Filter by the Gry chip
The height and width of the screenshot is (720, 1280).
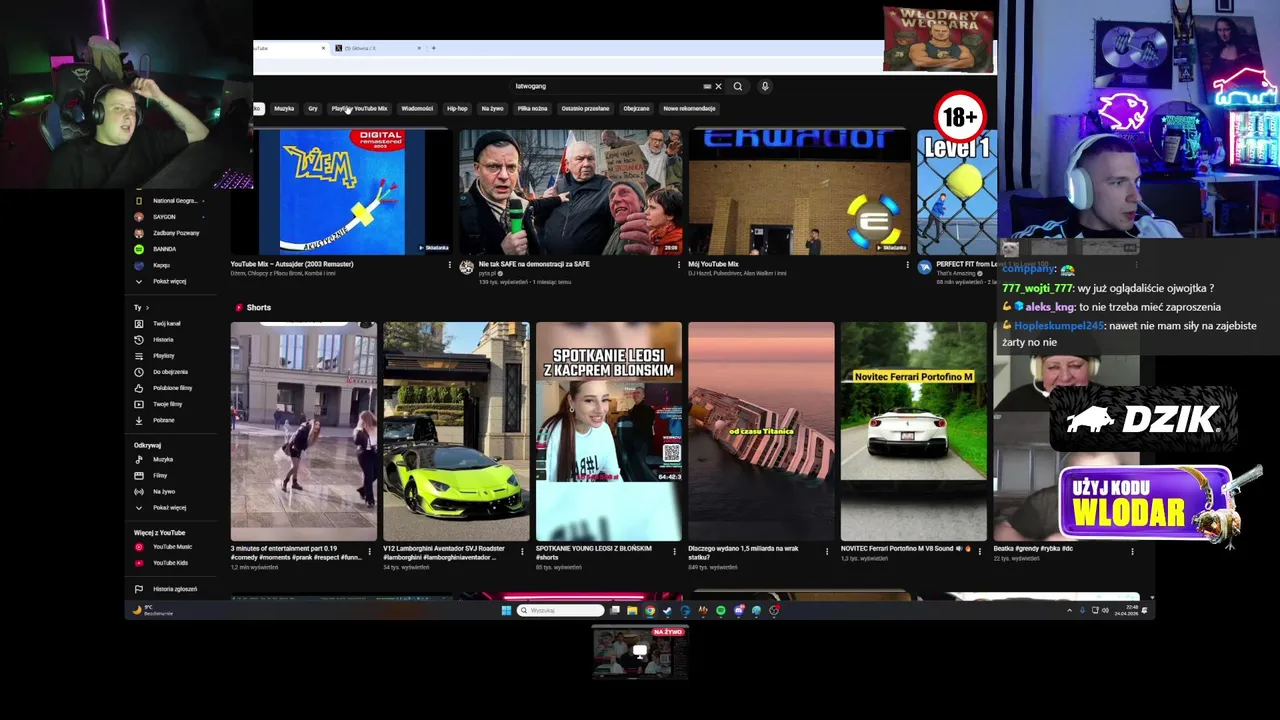click(313, 108)
